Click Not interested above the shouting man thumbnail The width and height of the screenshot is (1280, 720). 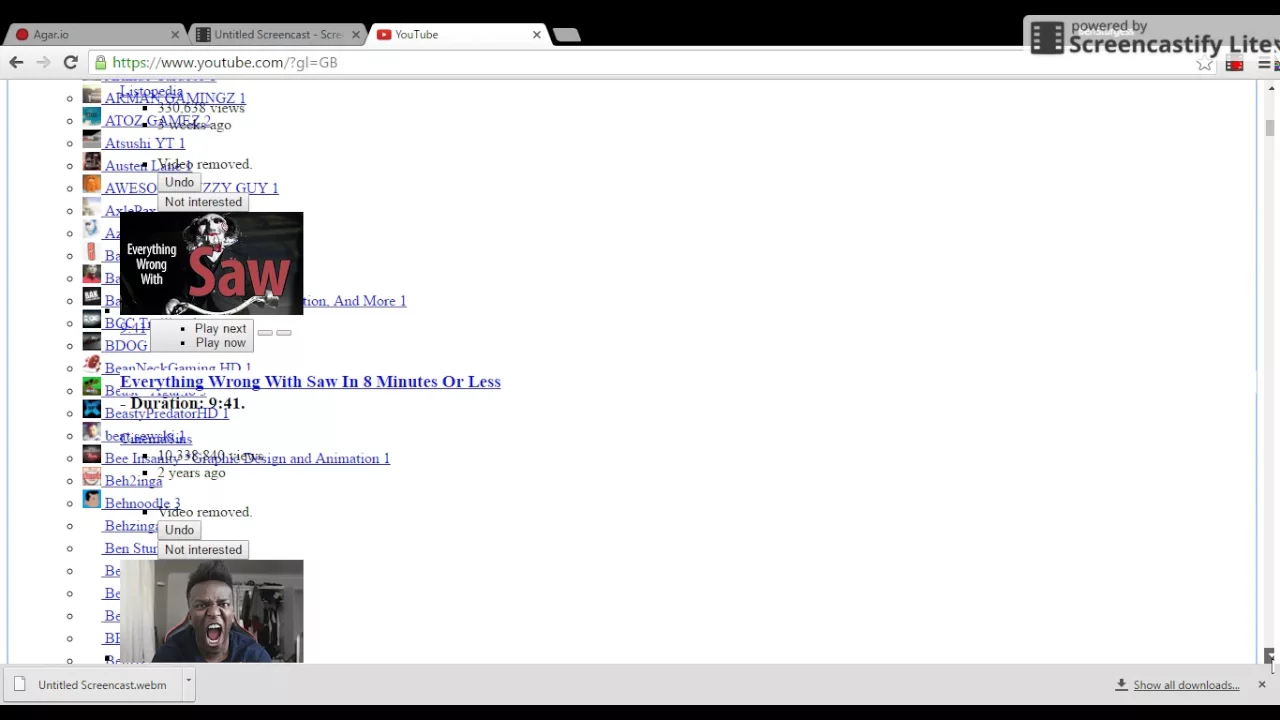coord(203,550)
